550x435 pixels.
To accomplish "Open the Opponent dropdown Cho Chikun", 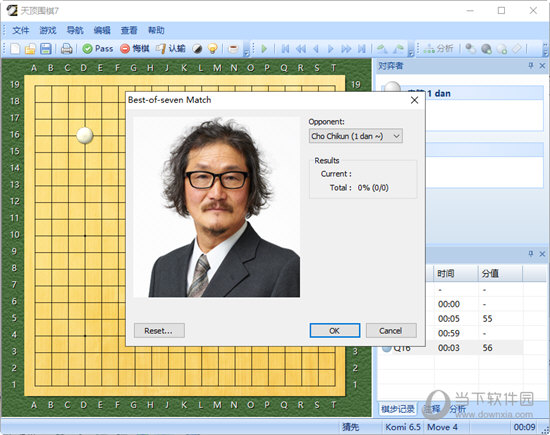I will coord(356,136).
